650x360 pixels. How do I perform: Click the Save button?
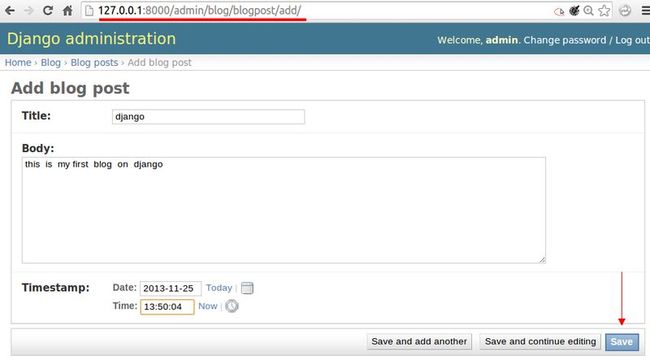coord(622,342)
